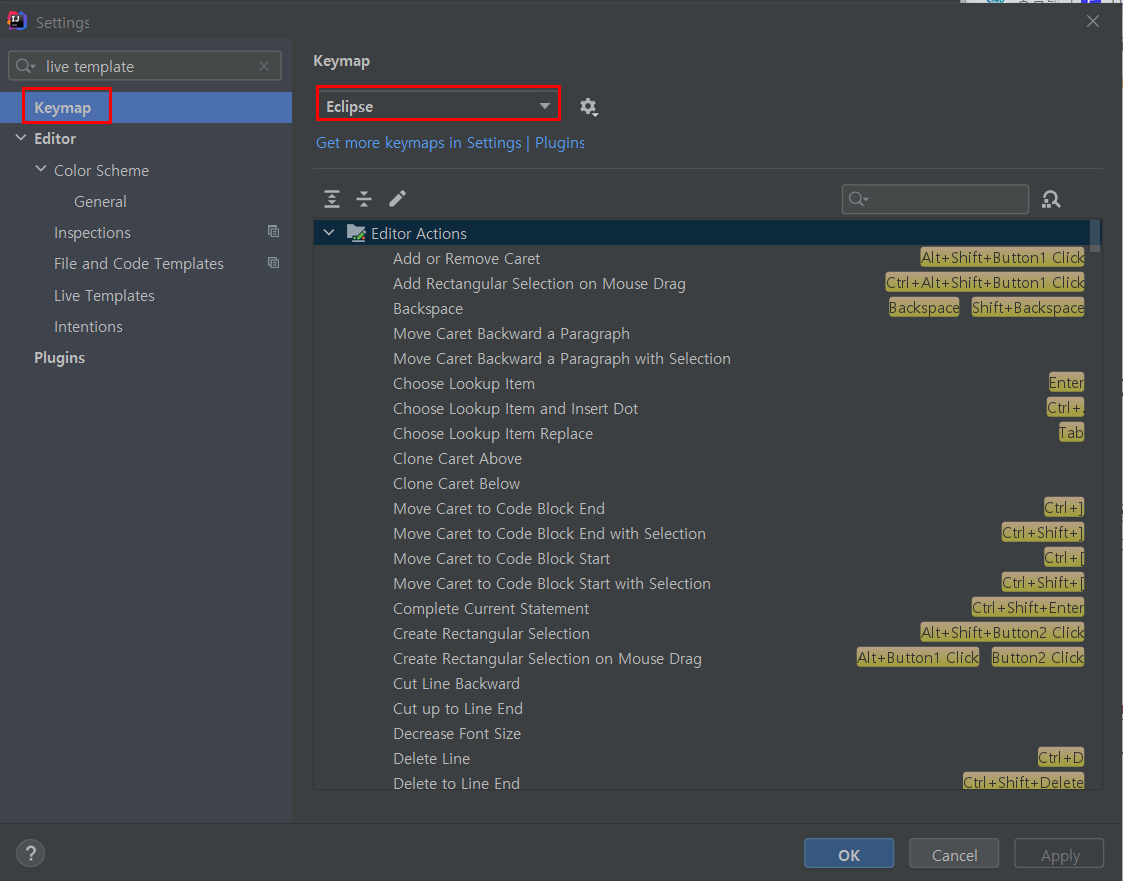
Task: Open File and Code Templates page
Action: [139, 264]
